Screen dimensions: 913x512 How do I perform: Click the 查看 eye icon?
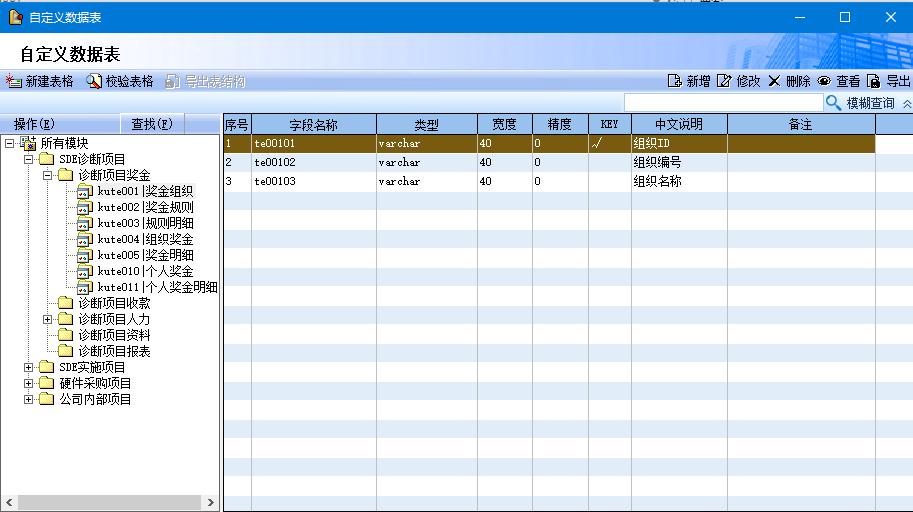coord(824,81)
